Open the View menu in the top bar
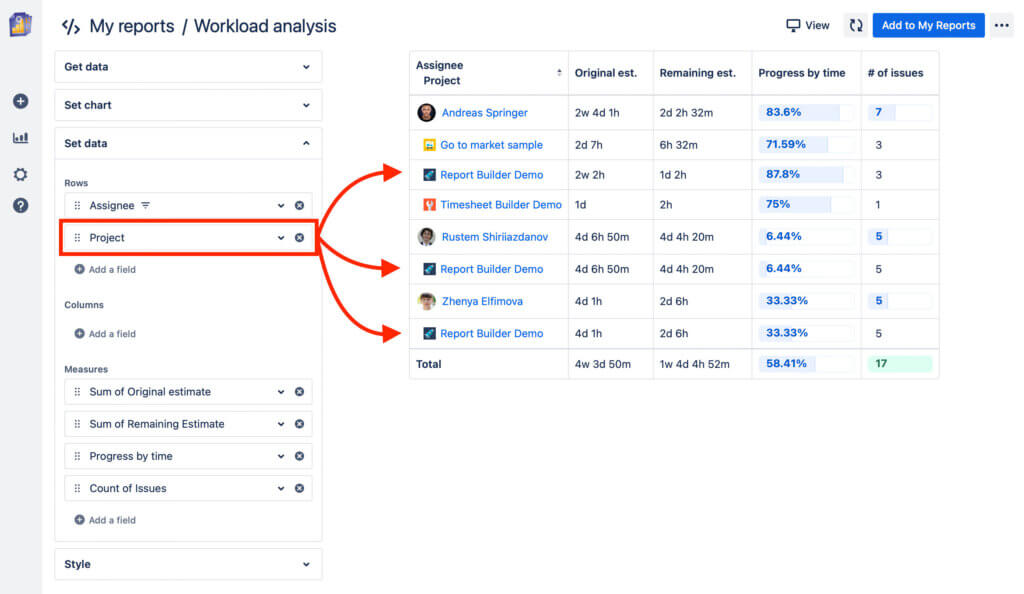Viewport: 1024px width, 594px height. [x=806, y=25]
